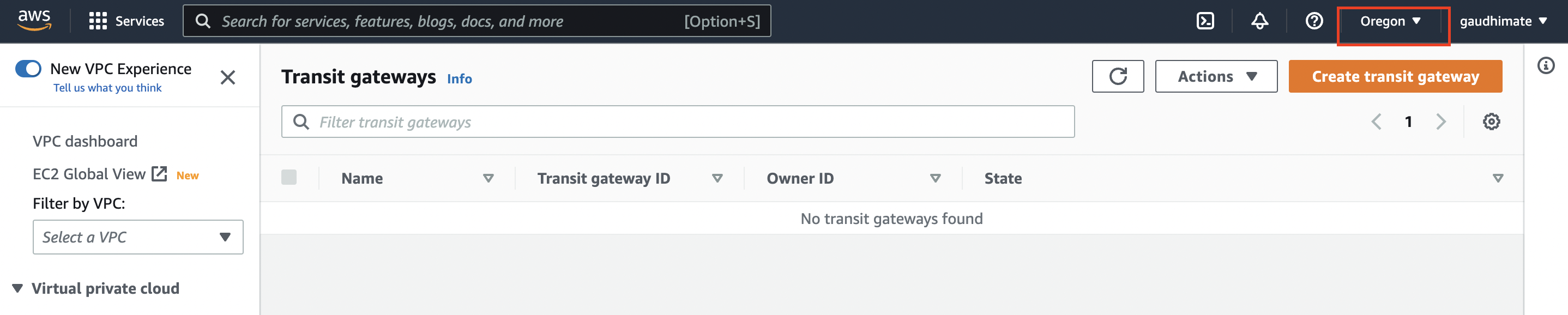Open the info panel circle icon

pyautogui.click(x=1546, y=66)
